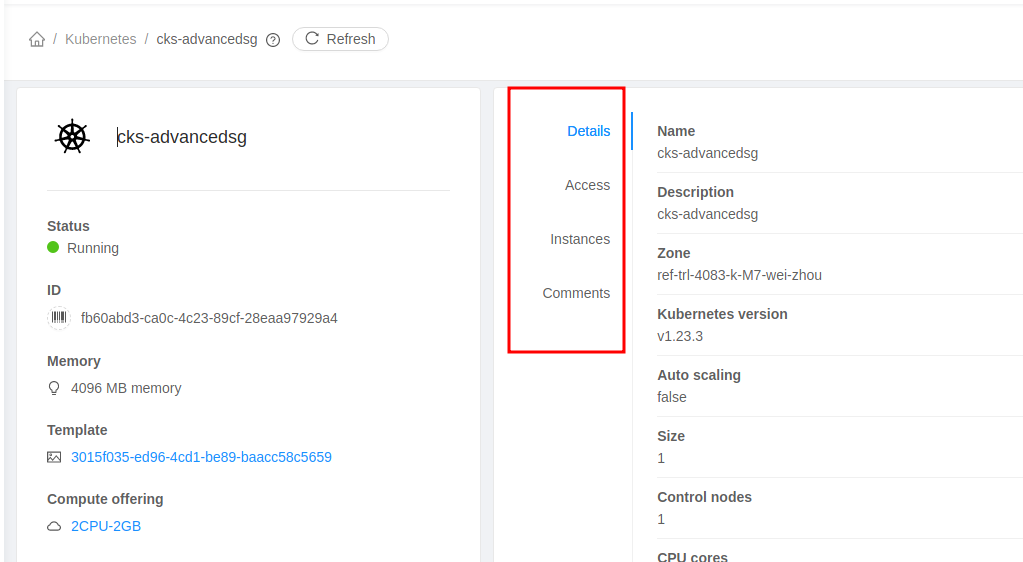
Task: Go to home via breadcrumb house icon
Action: (x=37, y=39)
